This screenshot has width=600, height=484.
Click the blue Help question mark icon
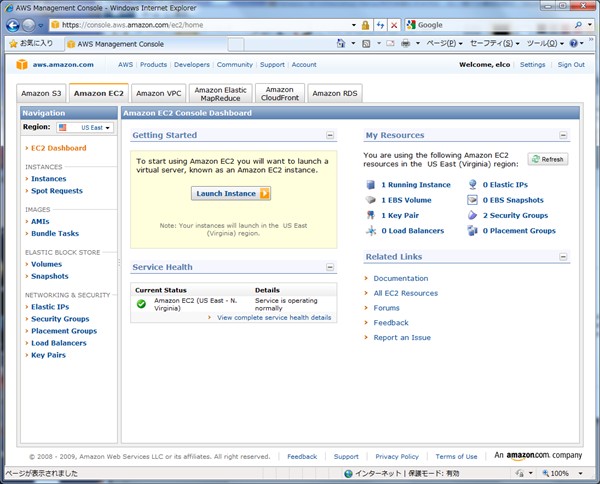[x=573, y=43]
